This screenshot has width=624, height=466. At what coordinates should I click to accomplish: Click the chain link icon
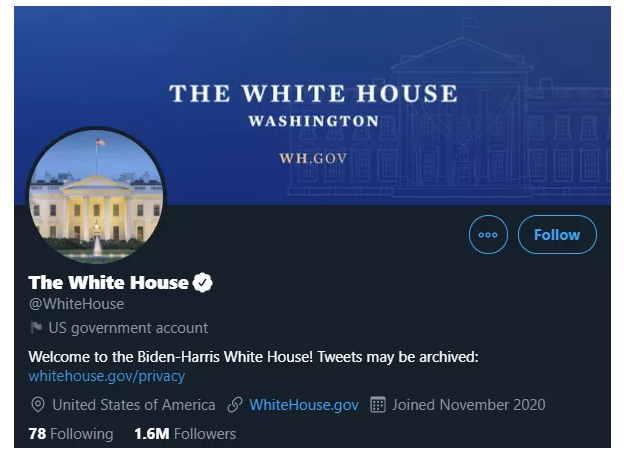click(x=235, y=405)
